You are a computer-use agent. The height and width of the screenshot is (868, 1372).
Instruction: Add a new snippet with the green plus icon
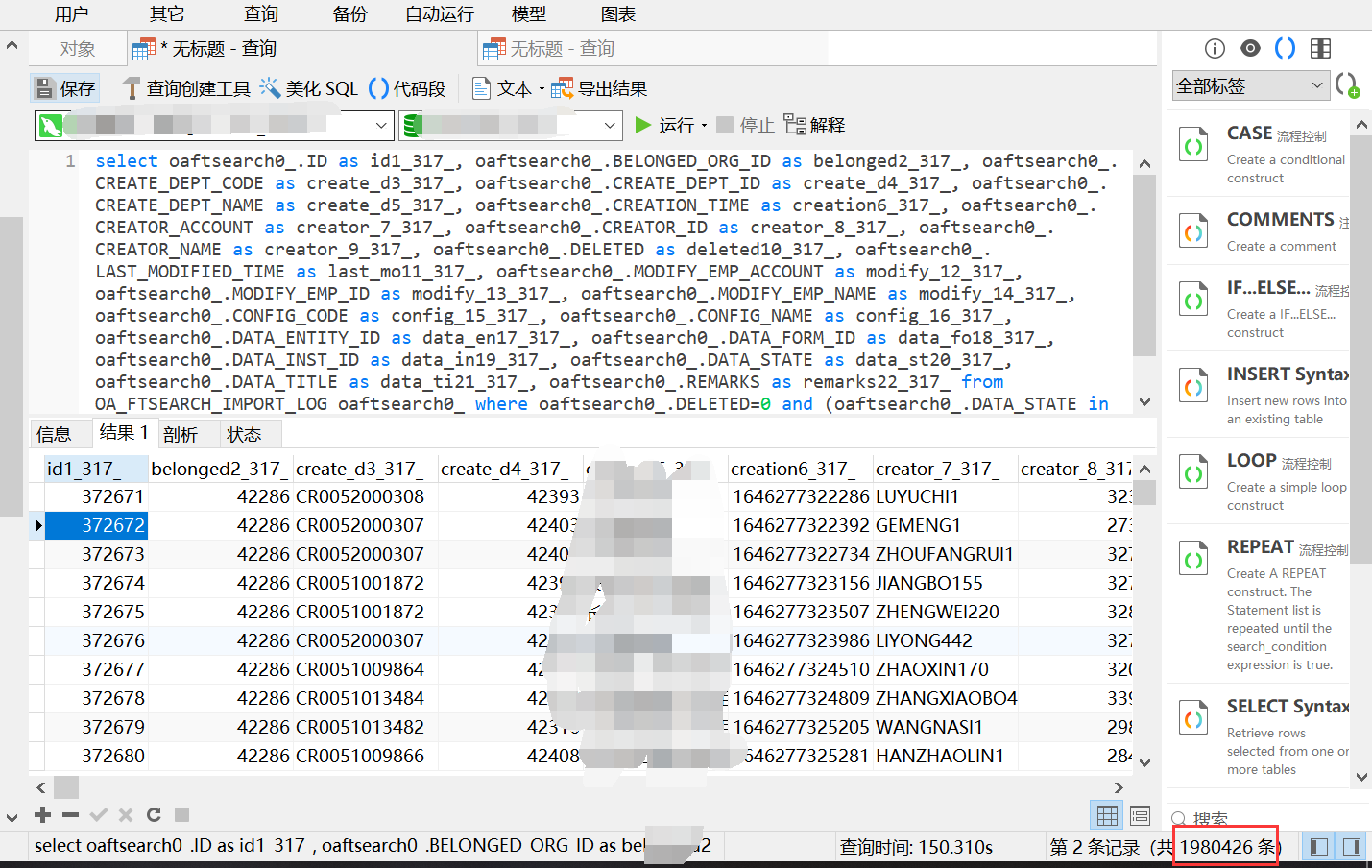(x=1347, y=85)
